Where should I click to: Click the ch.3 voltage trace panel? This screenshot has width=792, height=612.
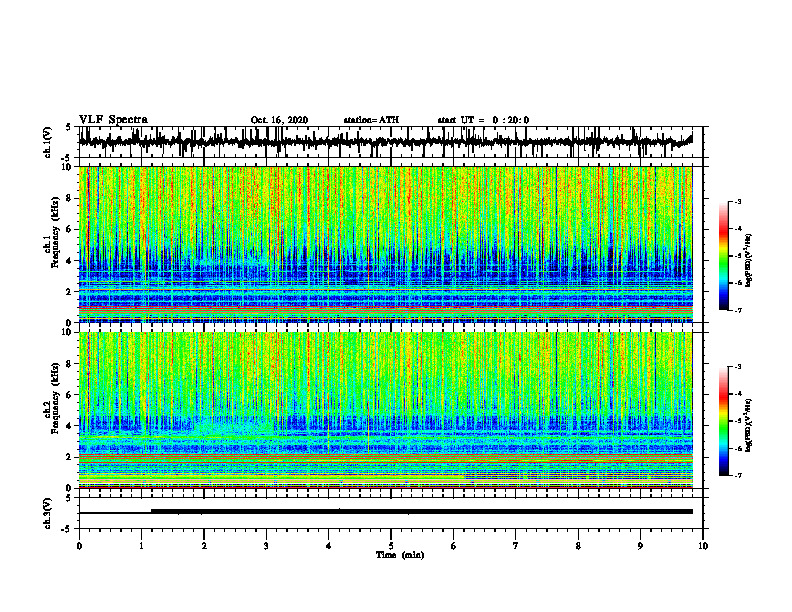click(x=391, y=513)
